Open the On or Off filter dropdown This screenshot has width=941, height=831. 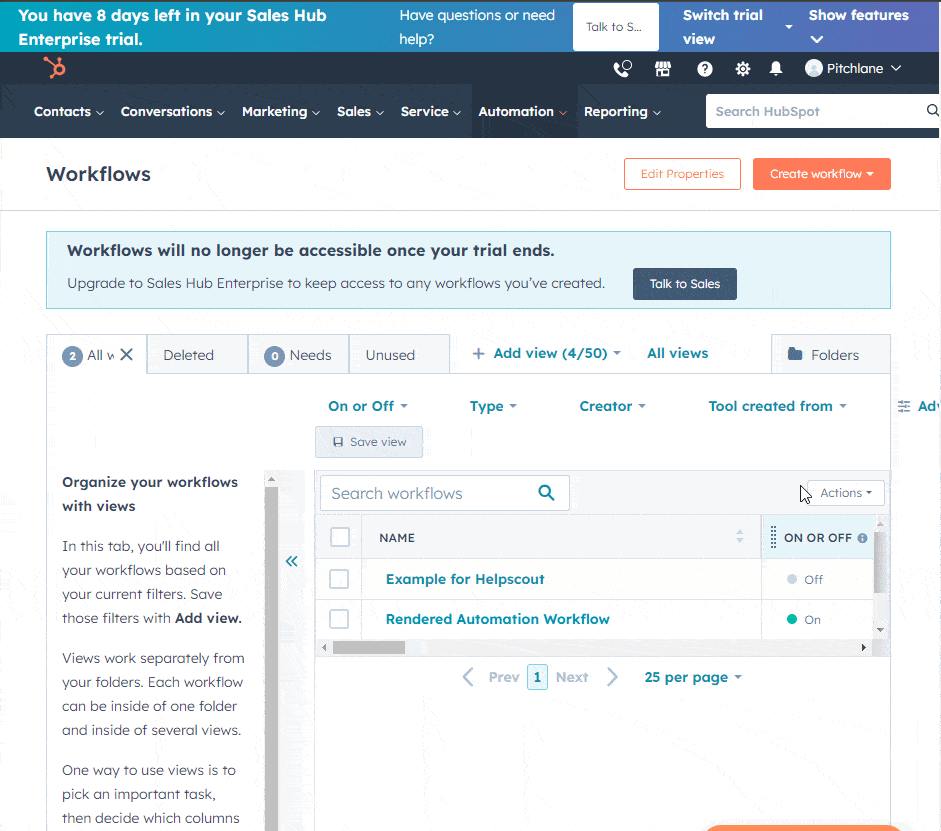coord(367,406)
